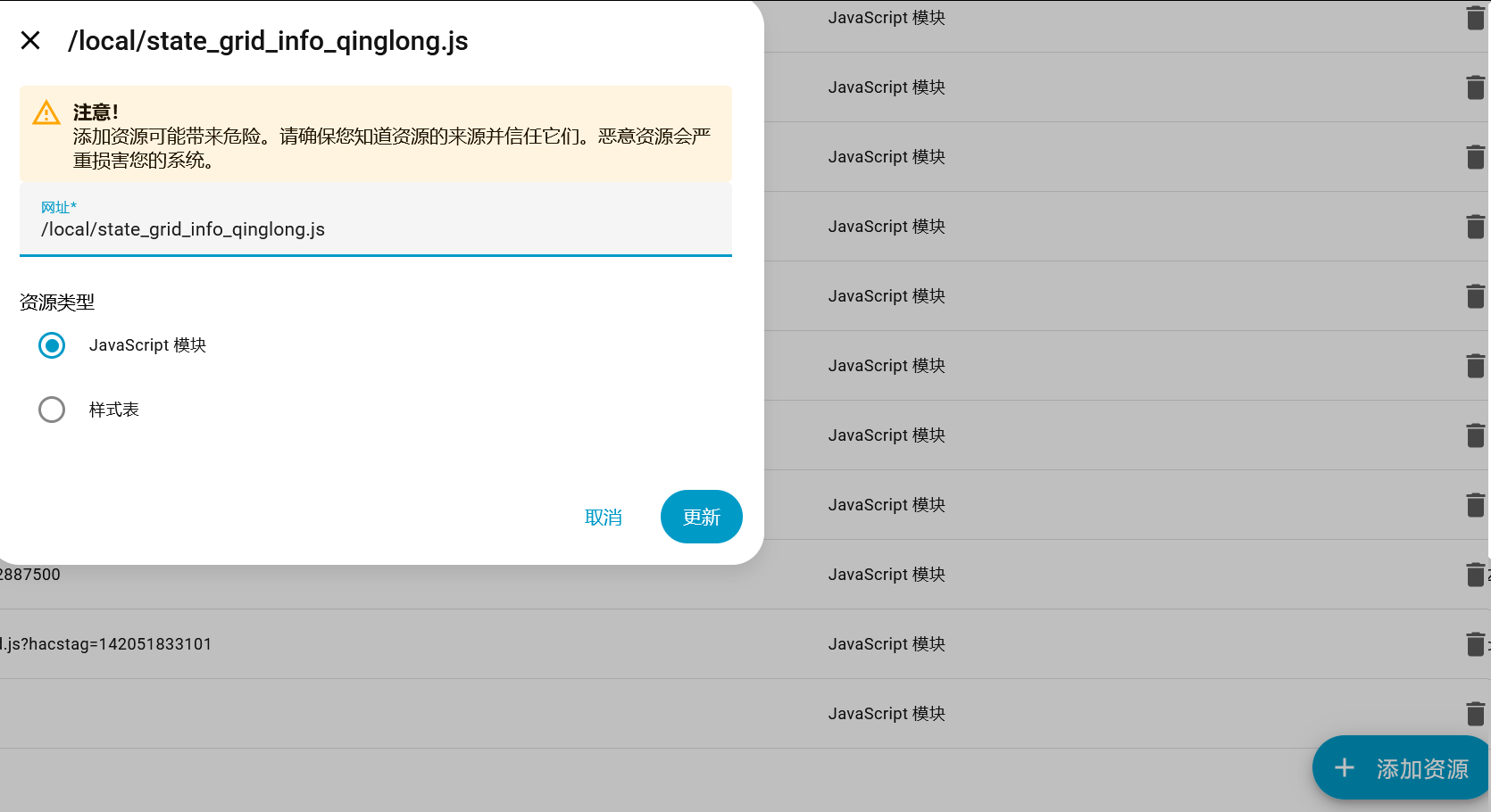Select the 样式表 resource type
This screenshot has height=812, width=1491.
(x=51, y=409)
